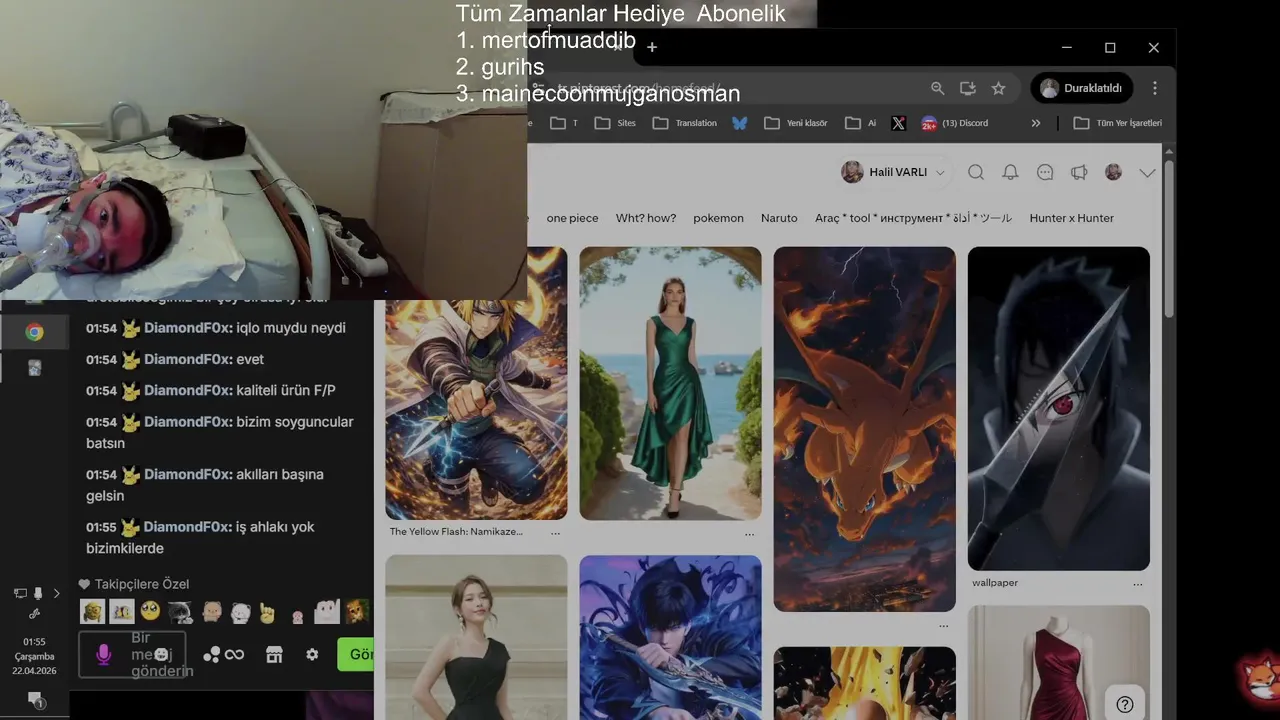Open X bookmark icon
1280x720 pixels.
coord(898,123)
